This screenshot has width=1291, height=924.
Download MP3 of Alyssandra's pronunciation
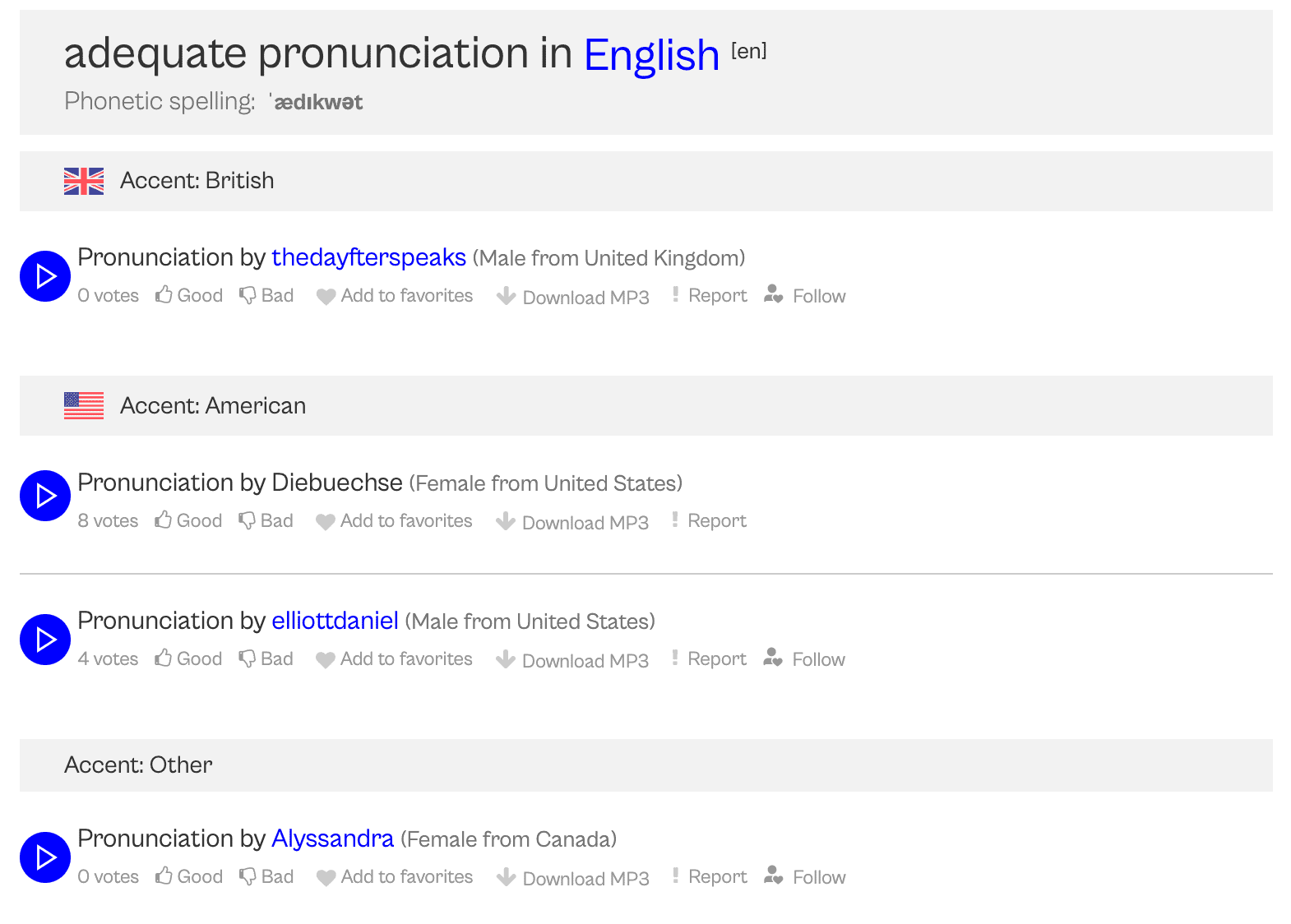[573, 878]
